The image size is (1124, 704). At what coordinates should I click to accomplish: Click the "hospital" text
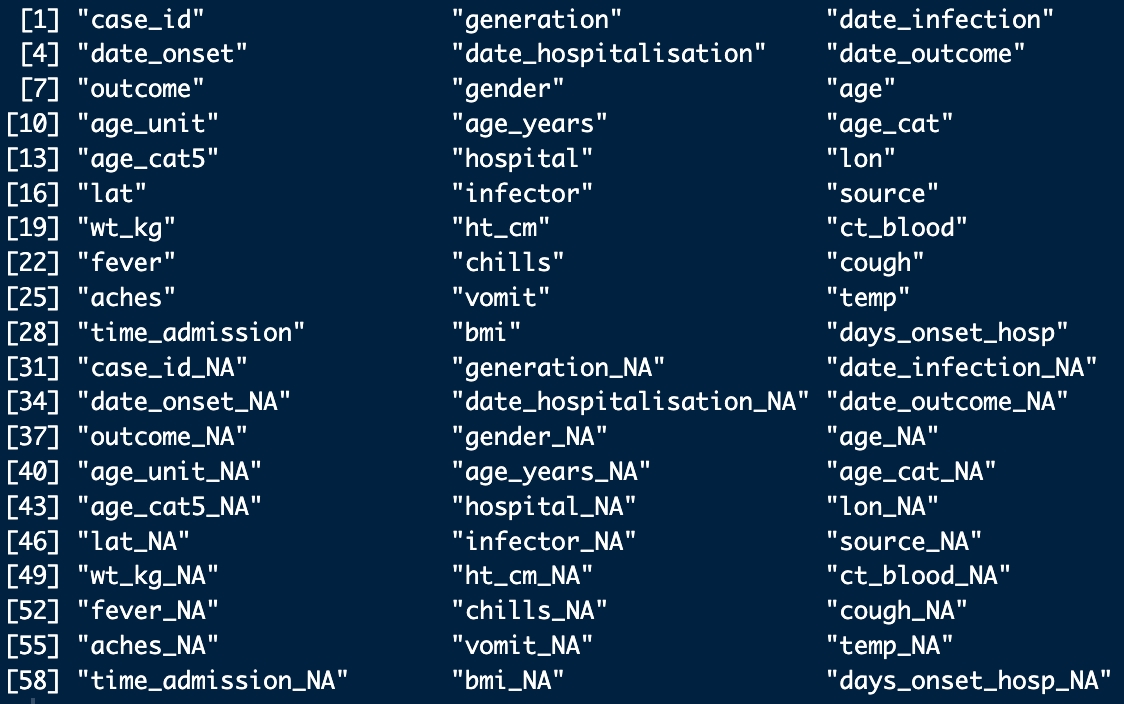pyautogui.click(x=522, y=158)
